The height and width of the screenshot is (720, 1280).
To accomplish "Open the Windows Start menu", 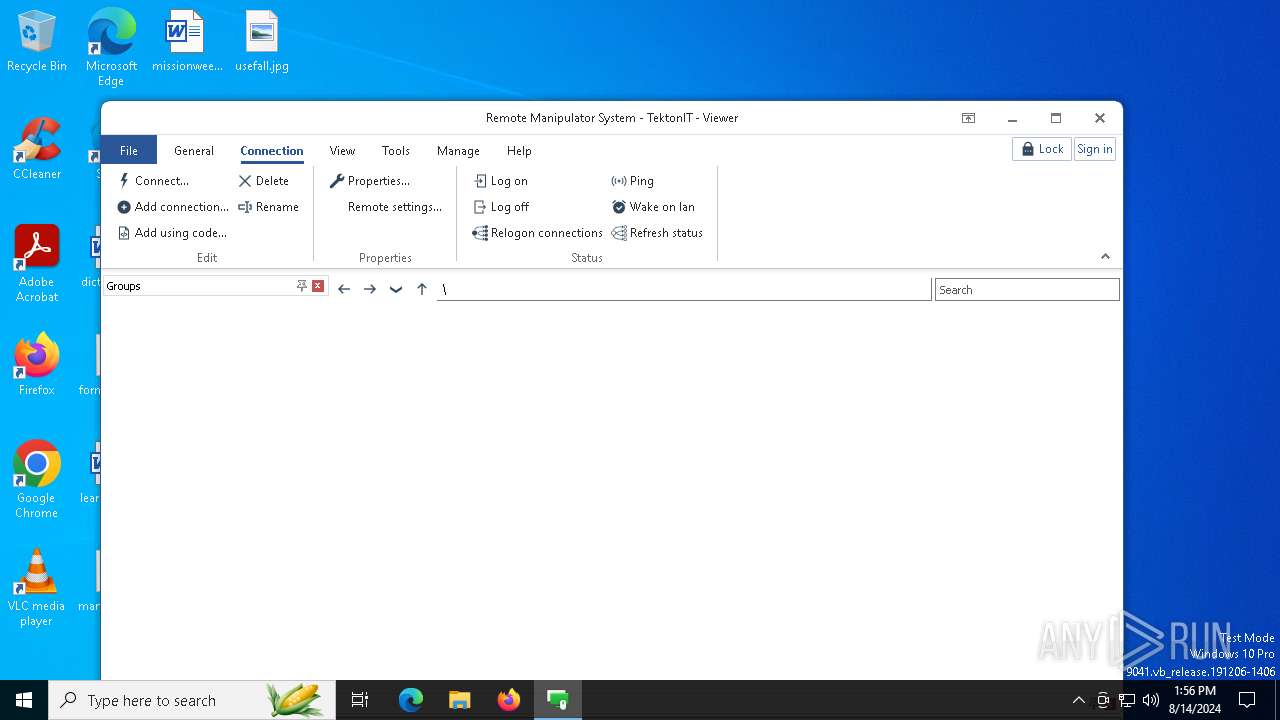I will (x=24, y=700).
